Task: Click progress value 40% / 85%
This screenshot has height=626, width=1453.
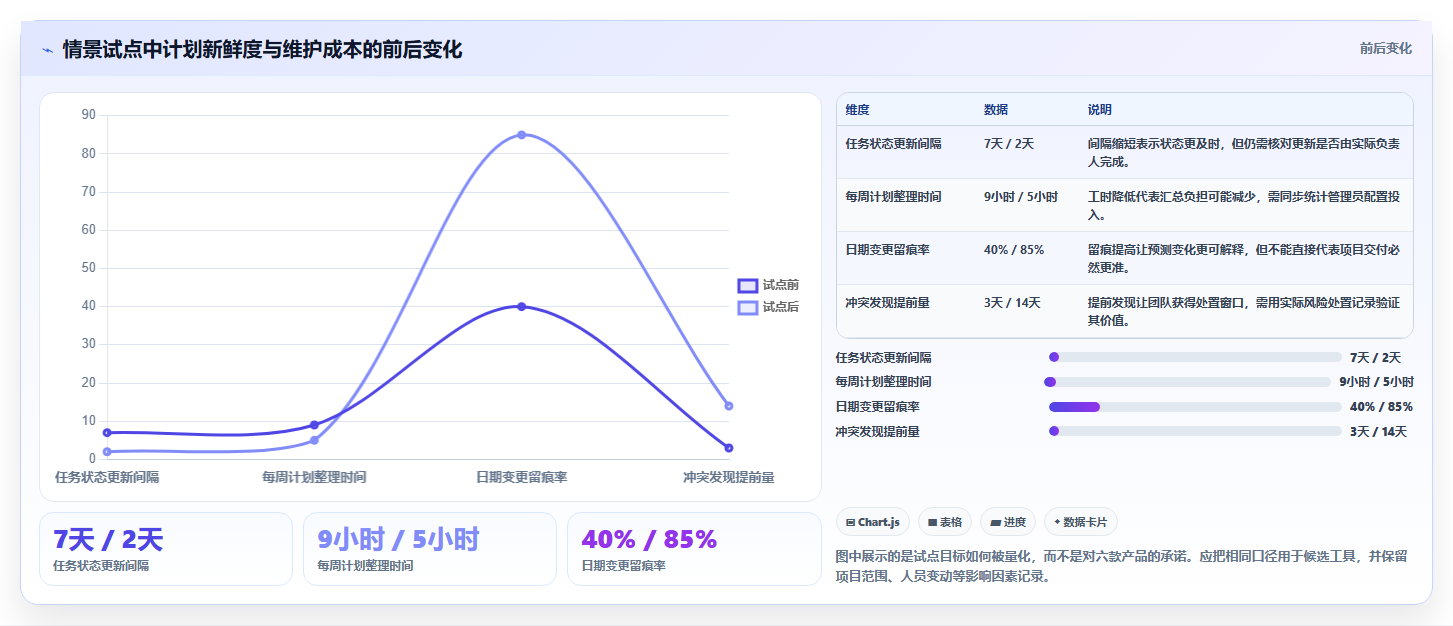Action: point(1381,407)
